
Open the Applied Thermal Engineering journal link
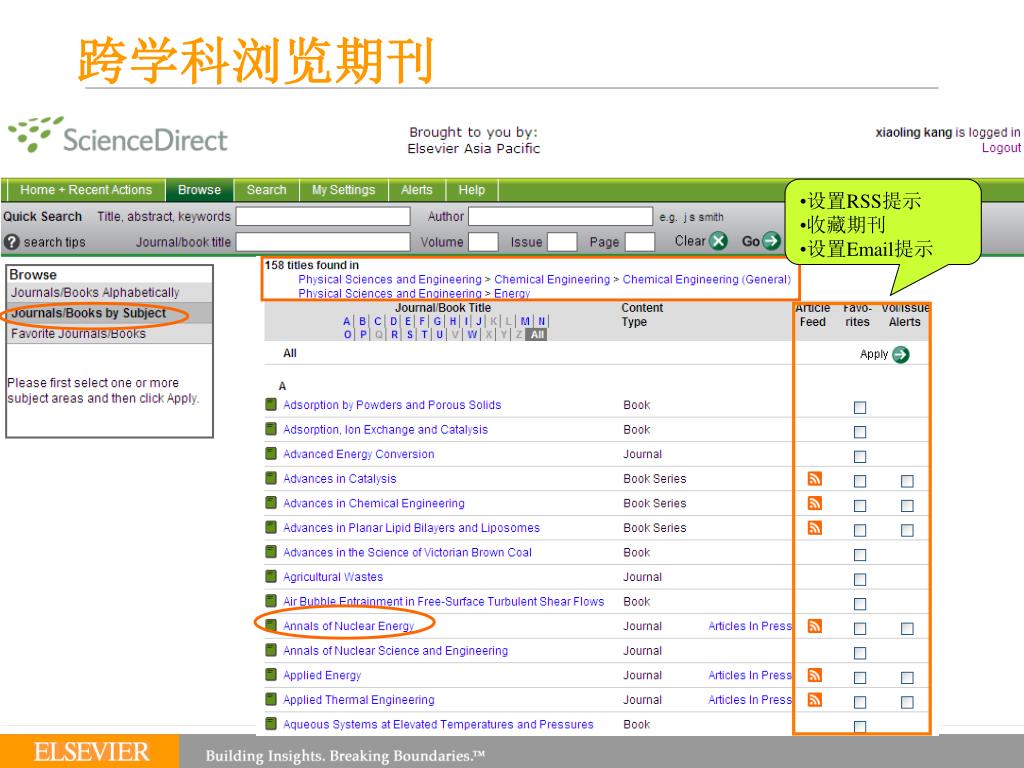[359, 700]
